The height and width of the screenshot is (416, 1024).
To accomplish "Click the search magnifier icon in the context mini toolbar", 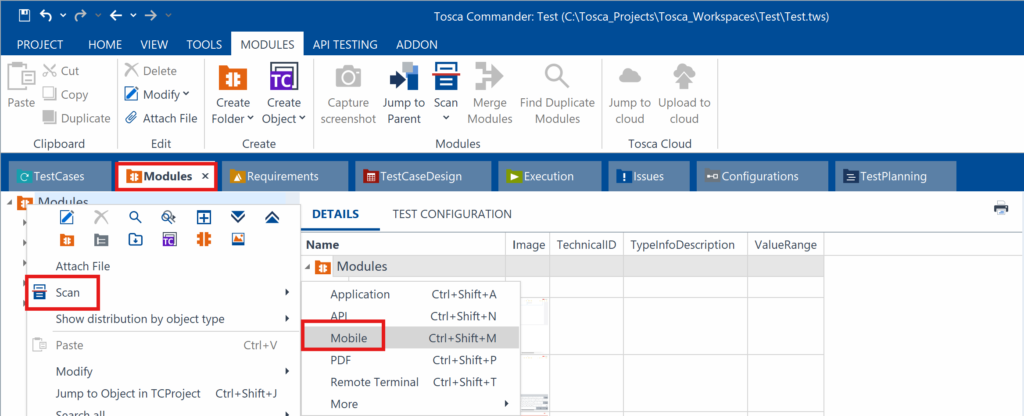I will point(135,217).
